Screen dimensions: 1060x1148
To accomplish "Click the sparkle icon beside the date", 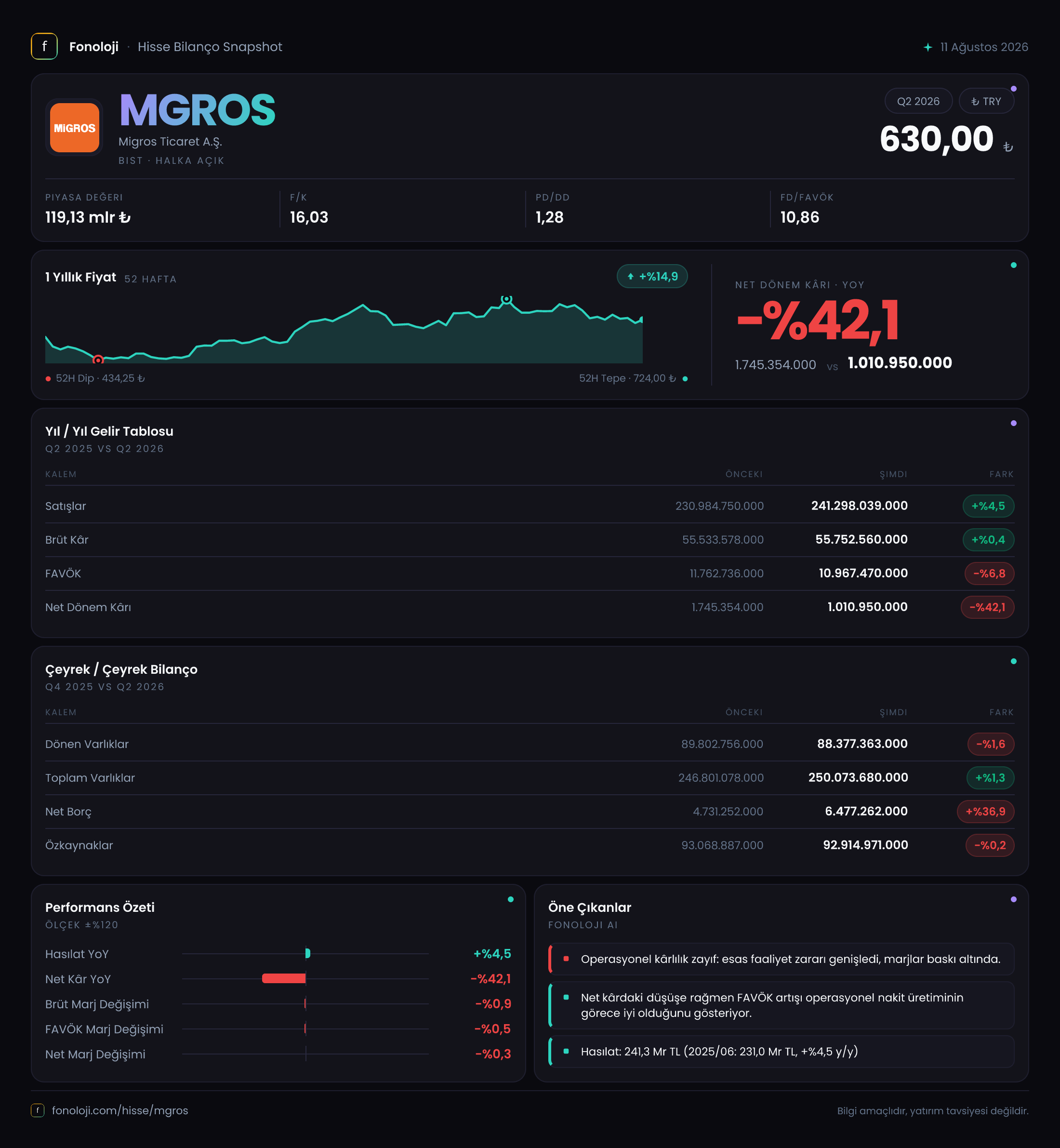I will [x=927, y=47].
